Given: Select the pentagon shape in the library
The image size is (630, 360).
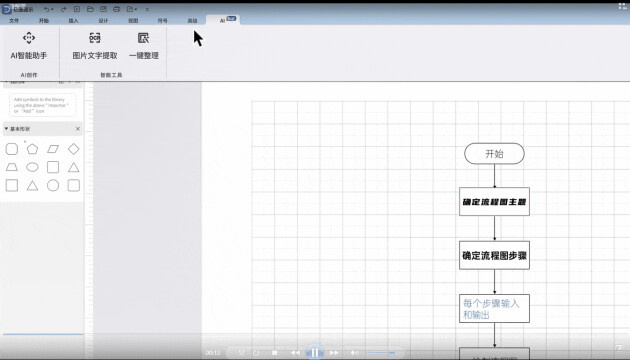Looking at the screenshot, I should click(32, 149).
